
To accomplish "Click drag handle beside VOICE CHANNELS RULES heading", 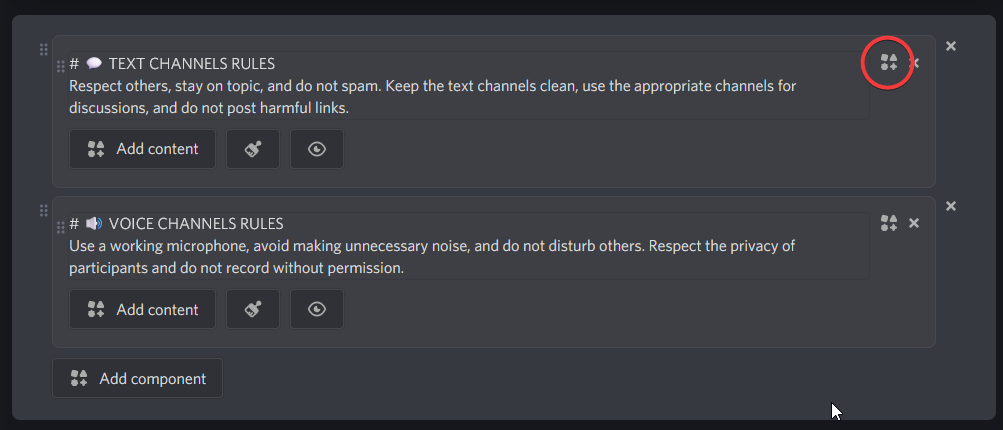I will pos(61,227).
